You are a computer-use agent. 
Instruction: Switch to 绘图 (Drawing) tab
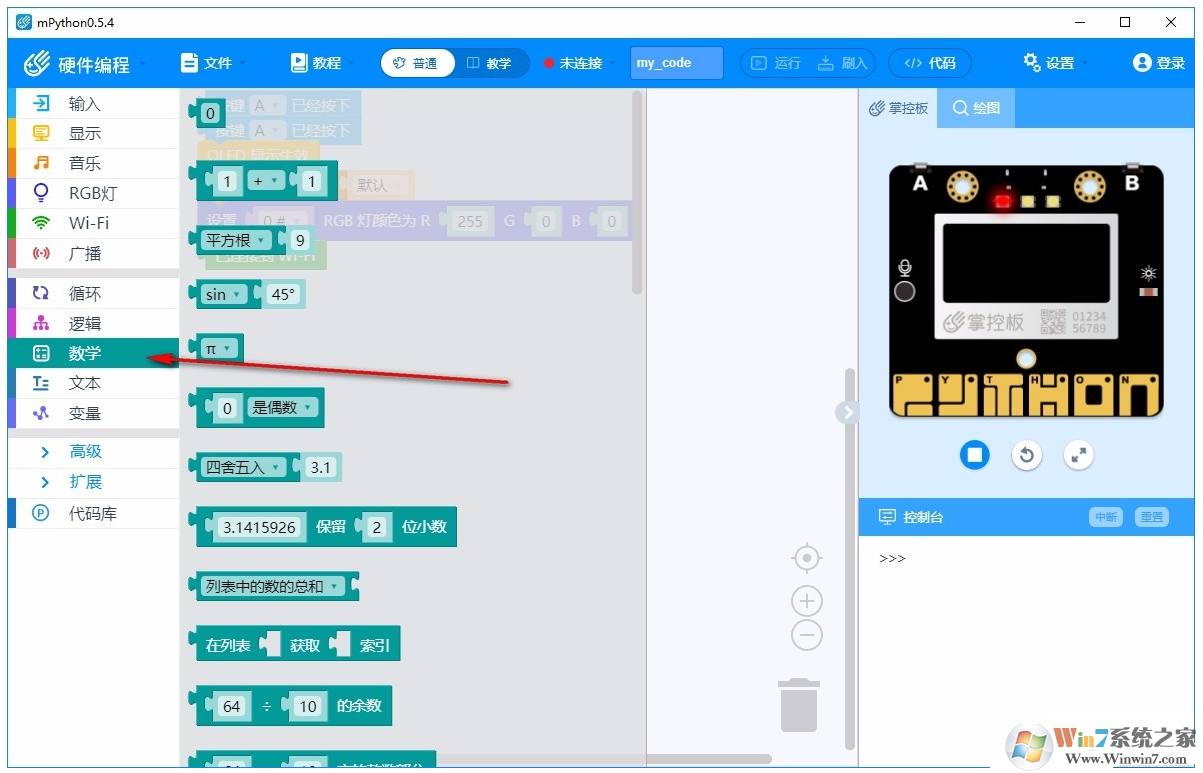point(975,108)
